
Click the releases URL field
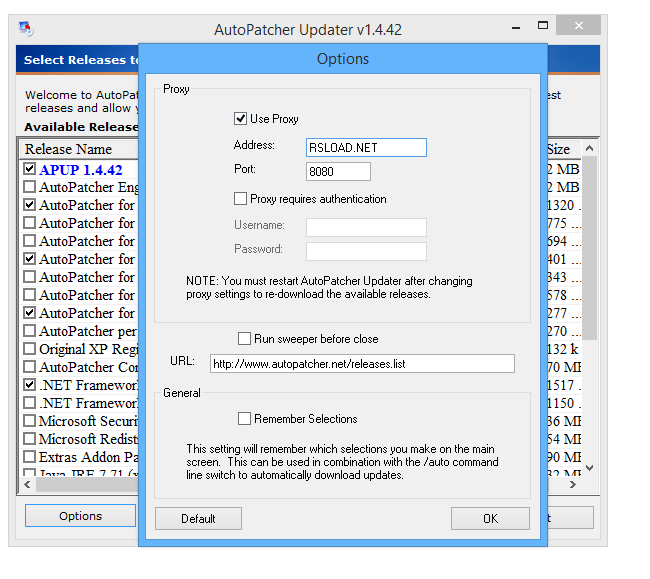(362, 363)
